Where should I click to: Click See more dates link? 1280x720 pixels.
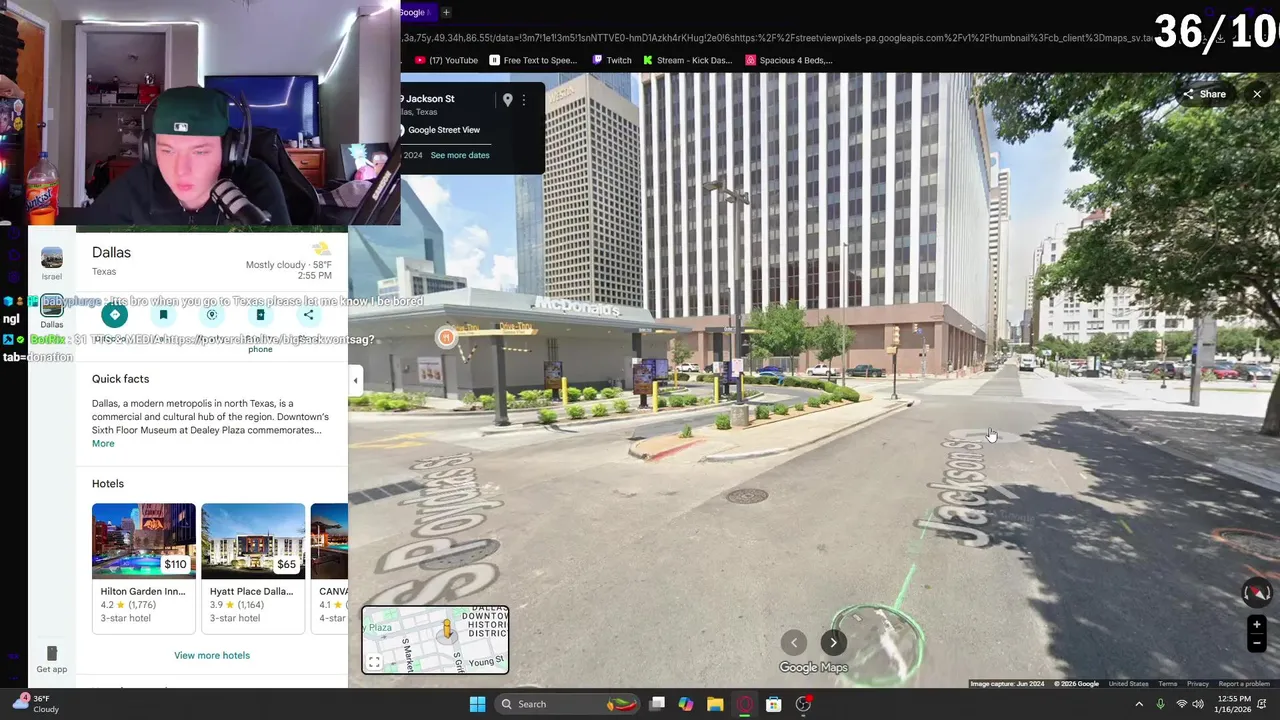460,155
